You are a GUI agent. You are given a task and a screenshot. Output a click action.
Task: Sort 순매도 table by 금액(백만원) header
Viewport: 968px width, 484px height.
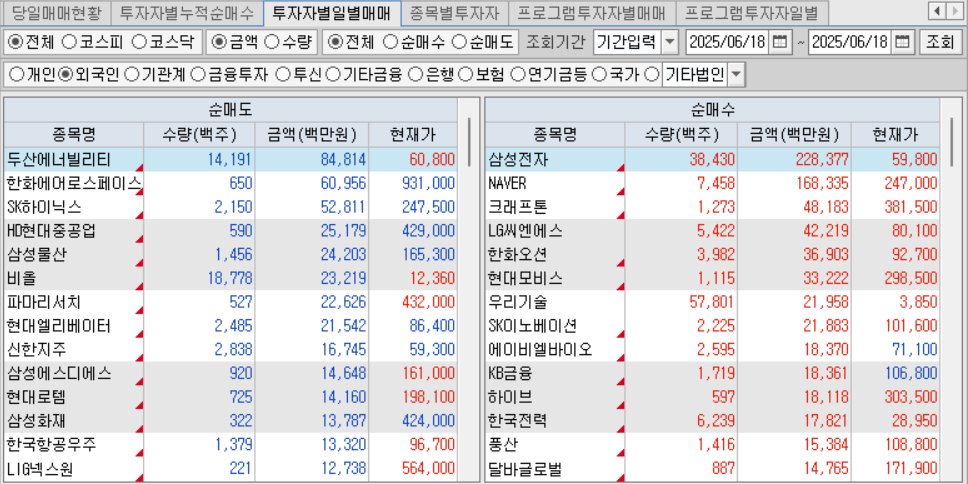(312, 135)
